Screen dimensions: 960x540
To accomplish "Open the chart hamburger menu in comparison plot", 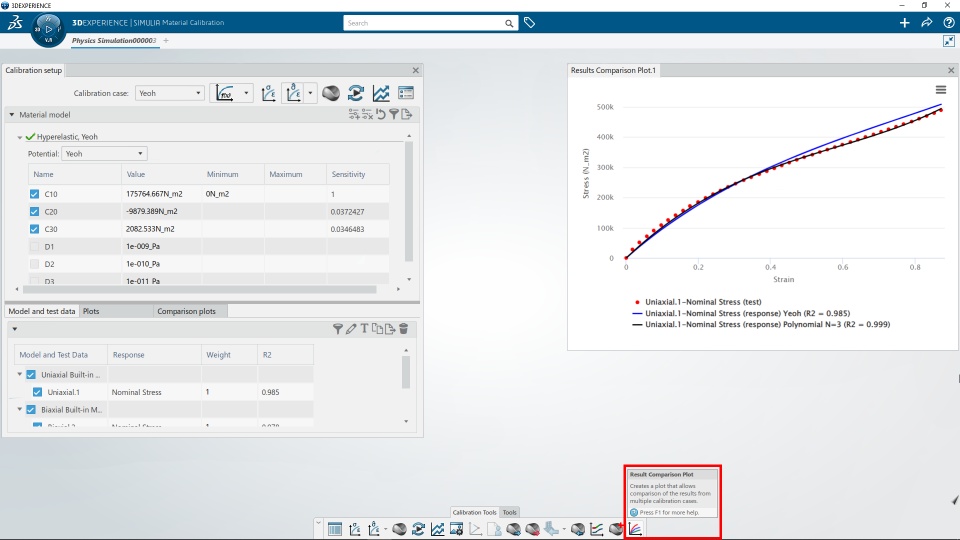I will [x=941, y=90].
